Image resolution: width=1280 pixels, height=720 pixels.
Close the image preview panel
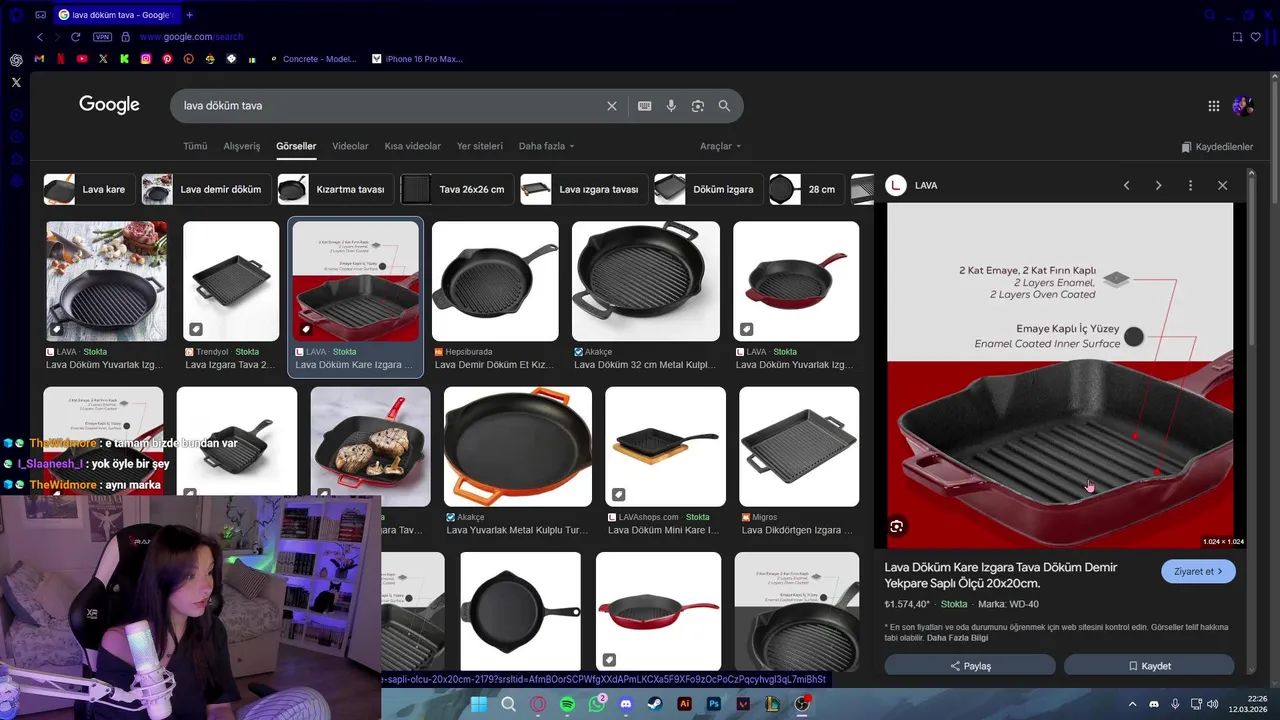(x=1222, y=185)
